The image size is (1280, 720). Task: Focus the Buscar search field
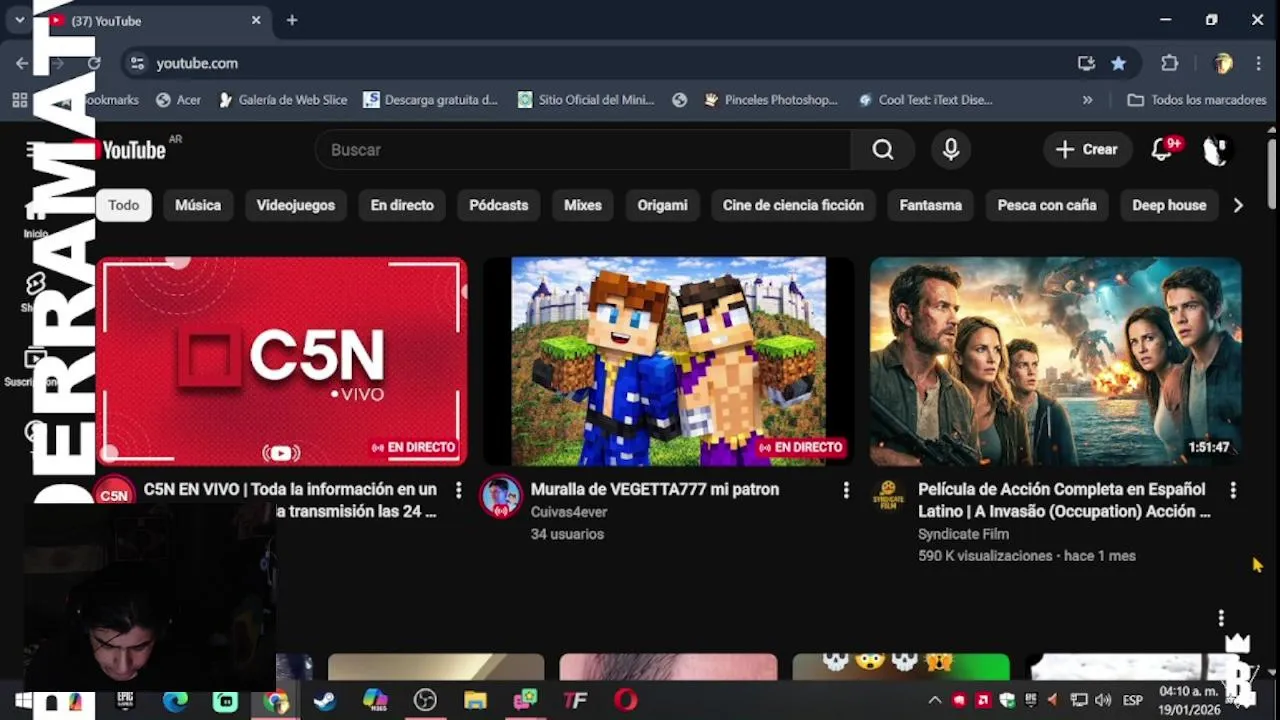click(x=583, y=150)
